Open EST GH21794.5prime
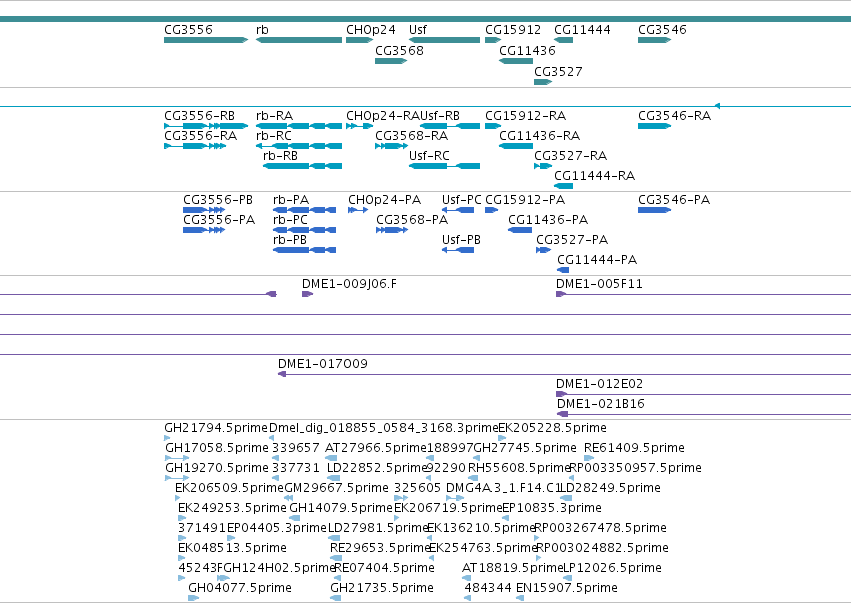 tap(167, 439)
